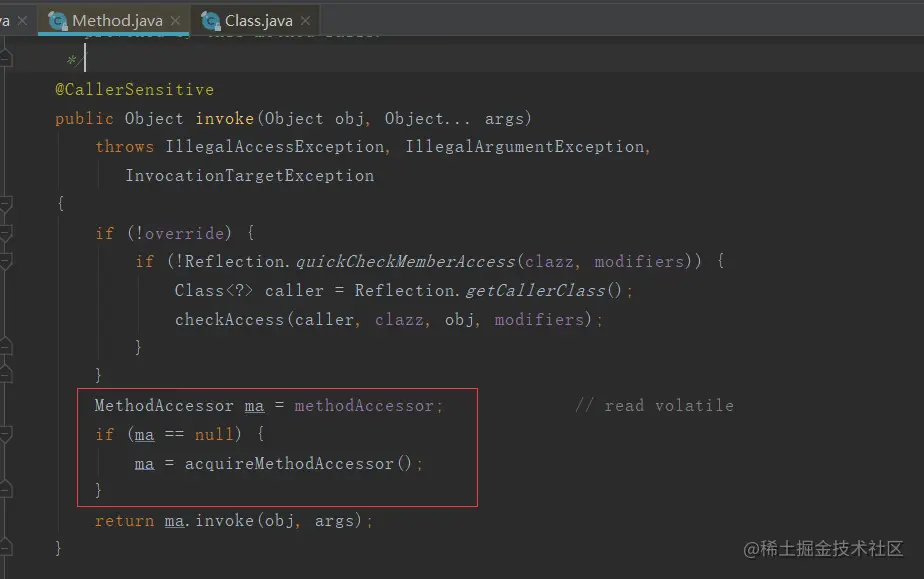Click the getCallerClass method call
Screen dimensions: 924x579
[x=535, y=290]
